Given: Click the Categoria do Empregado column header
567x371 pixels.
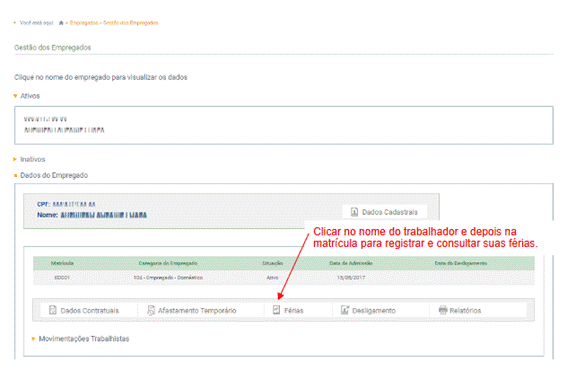Looking at the screenshot, I should click(168, 263).
